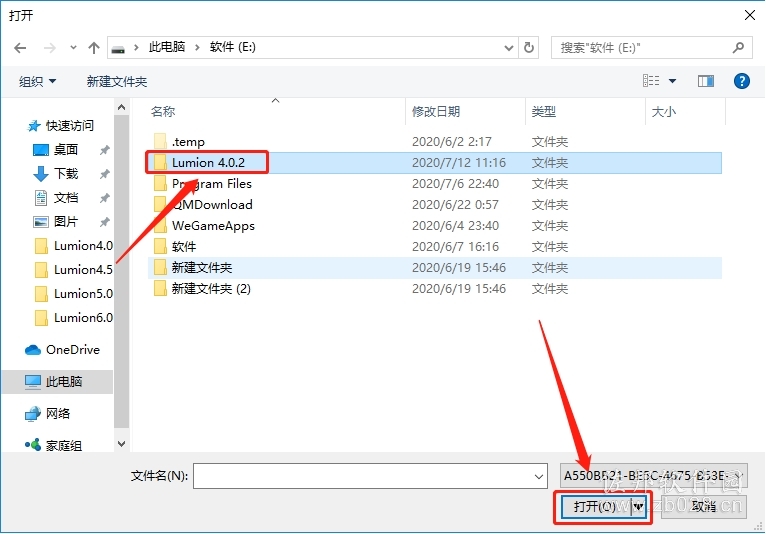Open help with the question mark icon
The width and height of the screenshot is (766, 534).
tap(742, 81)
